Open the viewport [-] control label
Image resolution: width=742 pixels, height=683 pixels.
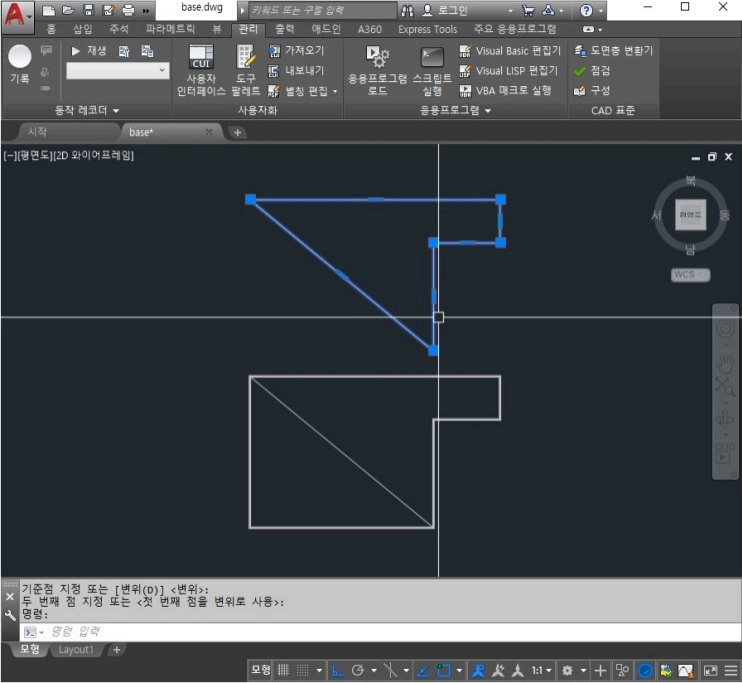[x=10, y=156]
